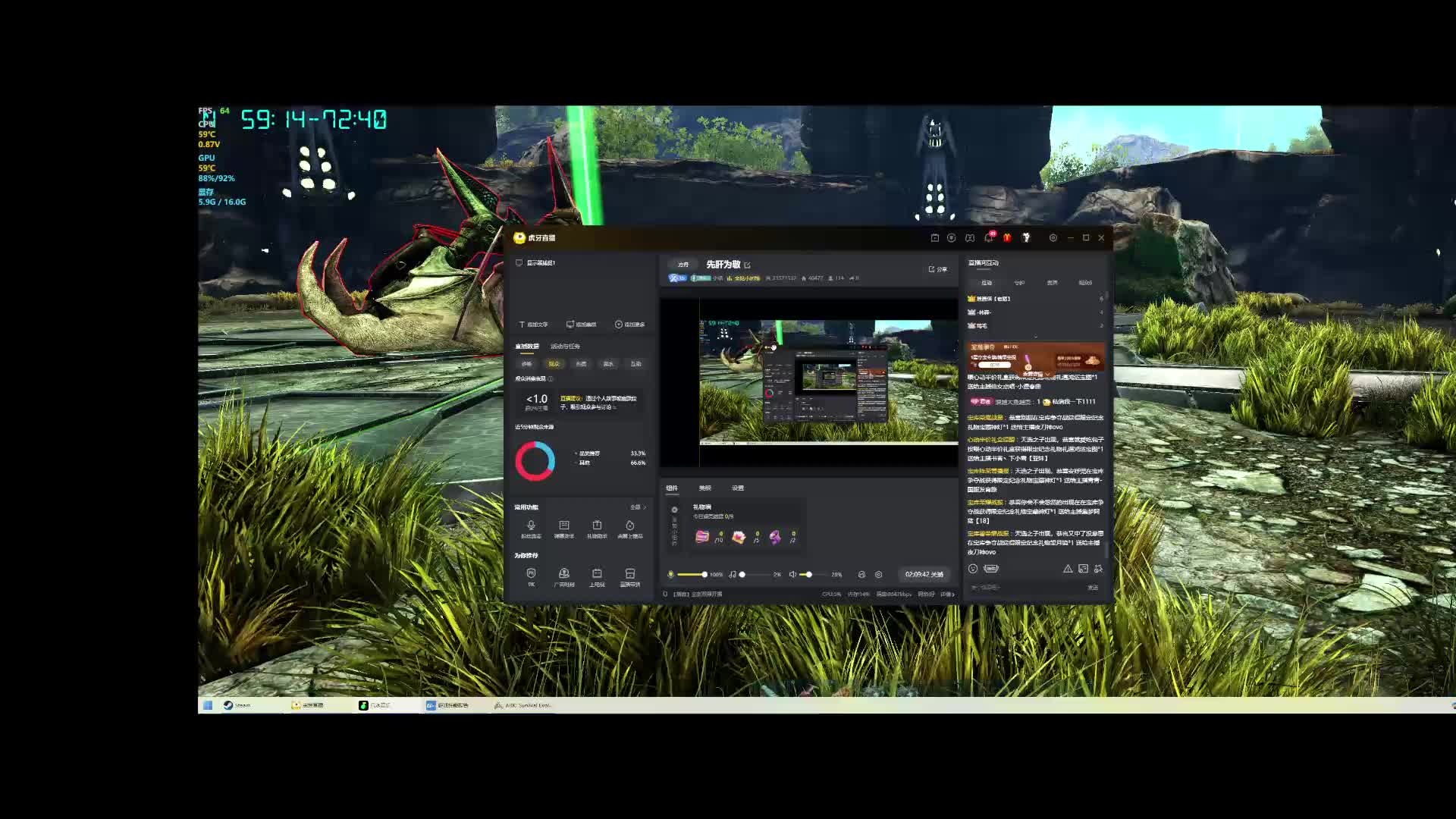This screenshot has width=1456, height=819.
Task: Mute the microphone icon toggle
Action: [670, 575]
